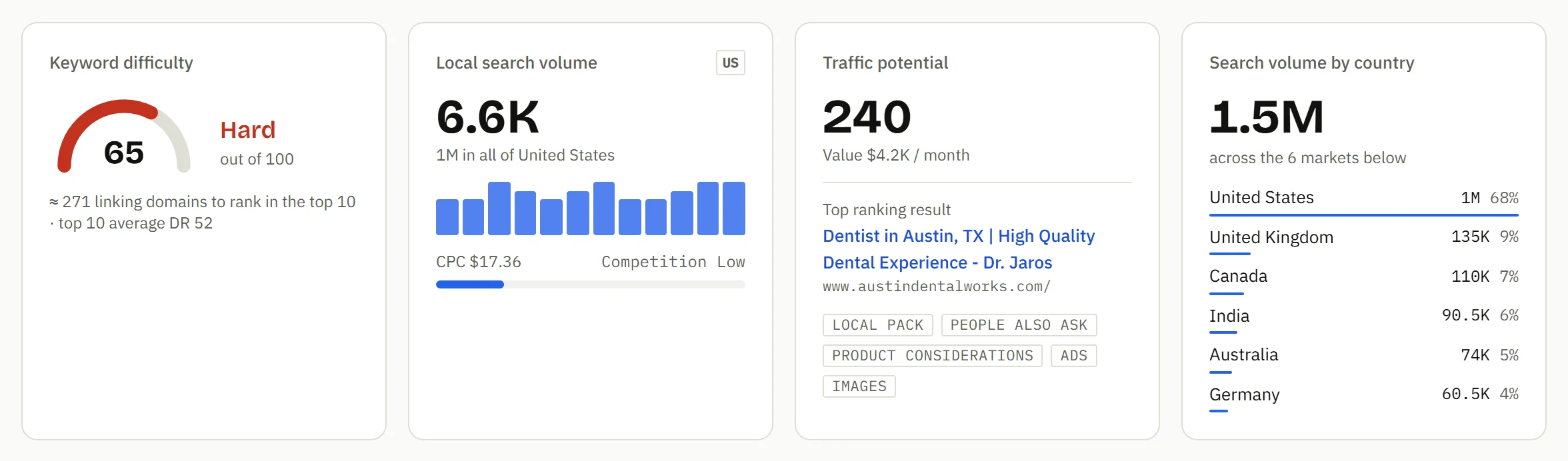Screen dimensions: 1568x461
Task: Click the 1M in all of United States text
Action: [525, 155]
